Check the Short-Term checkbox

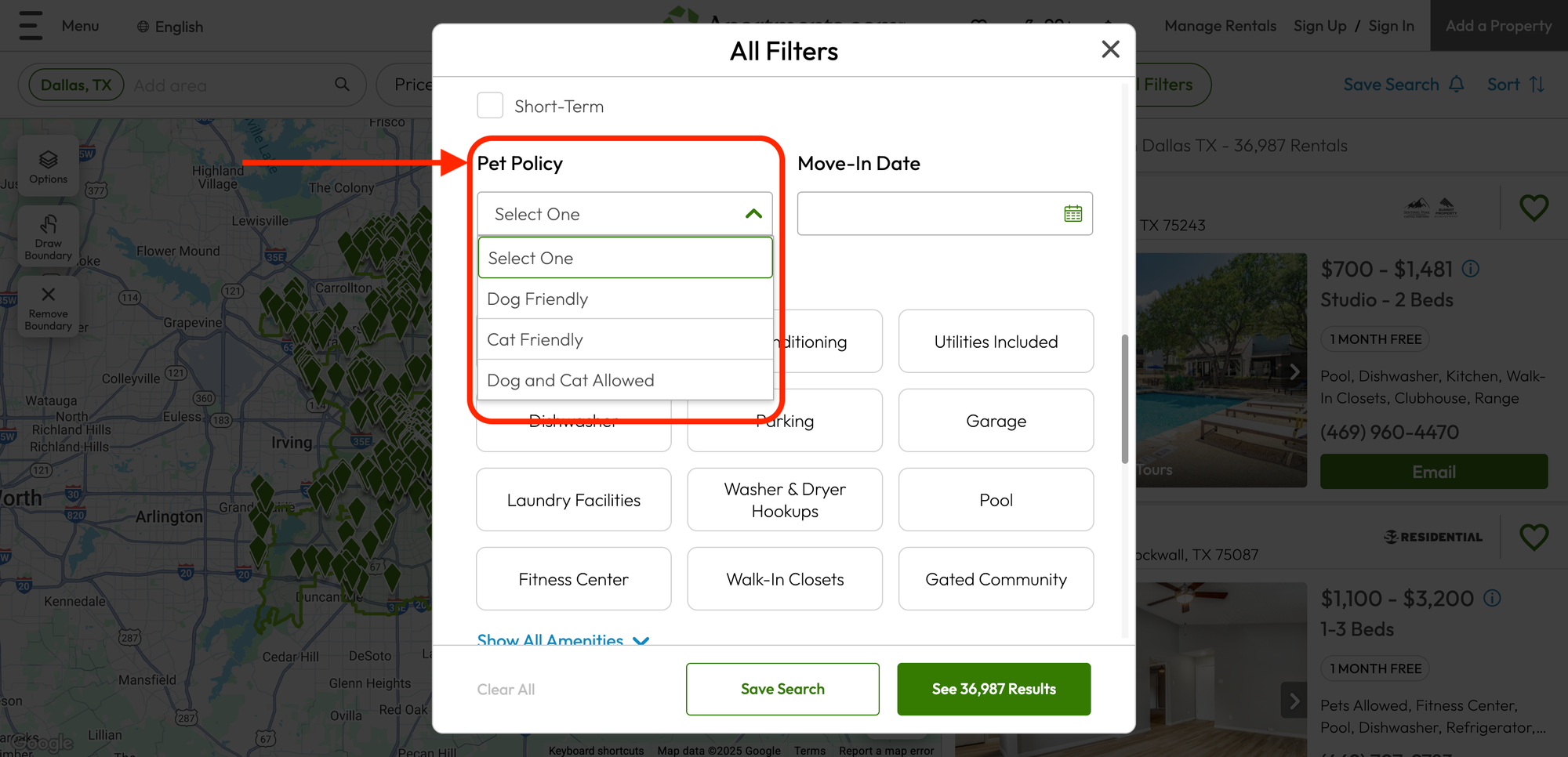(x=490, y=105)
